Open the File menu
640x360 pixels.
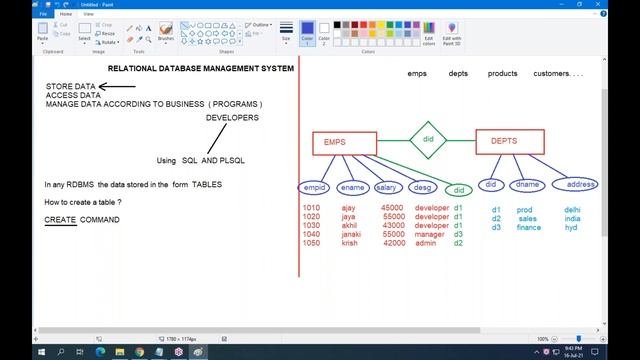43,14
